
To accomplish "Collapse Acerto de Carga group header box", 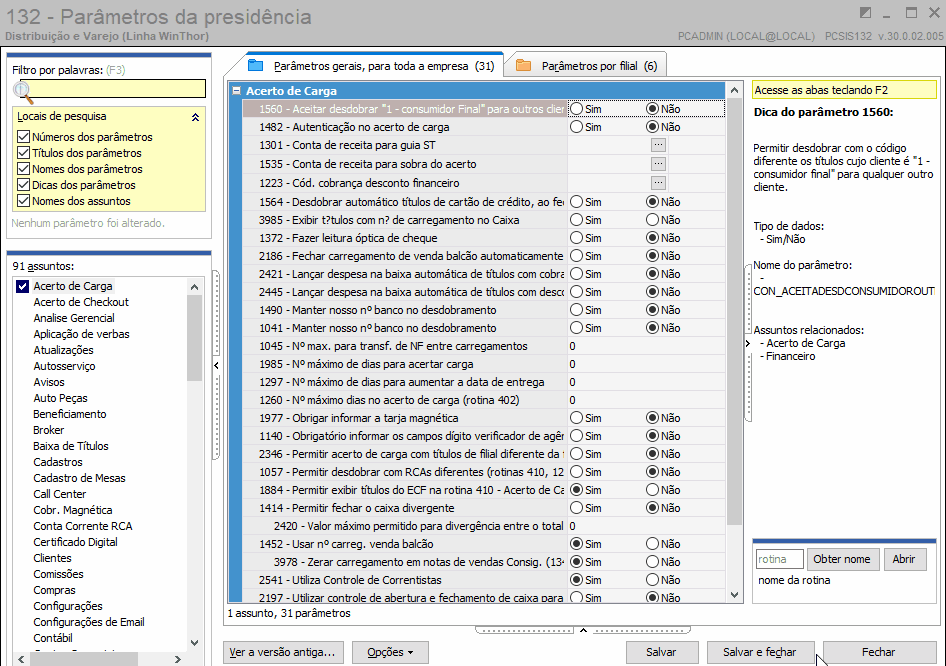I will point(237,91).
